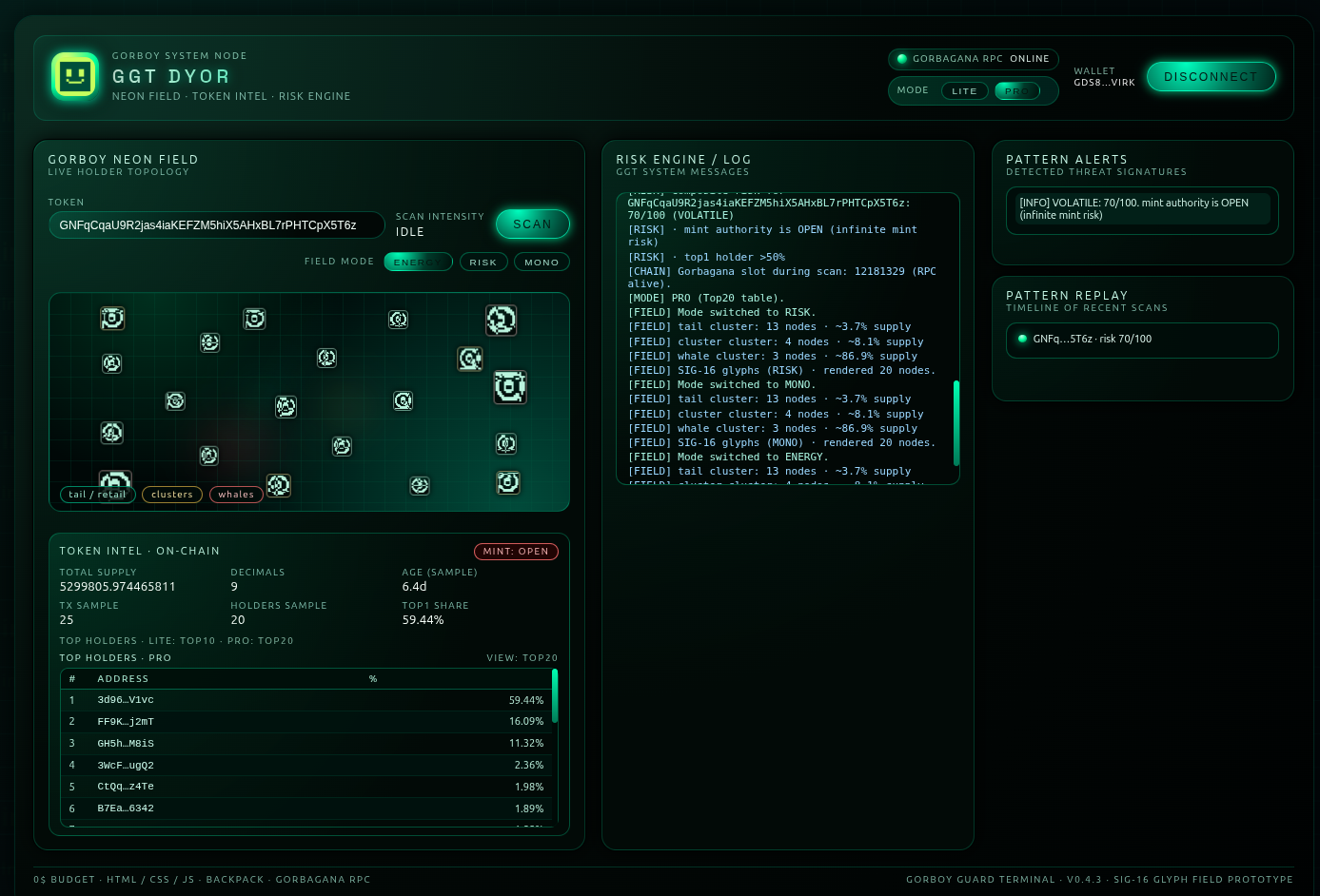This screenshot has height=896, width=1320.
Task: Set field mode to MONO
Action: click(x=542, y=263)
